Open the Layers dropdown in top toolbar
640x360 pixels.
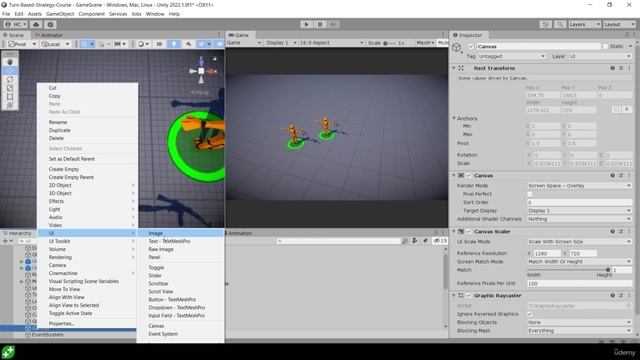point(584,24)
